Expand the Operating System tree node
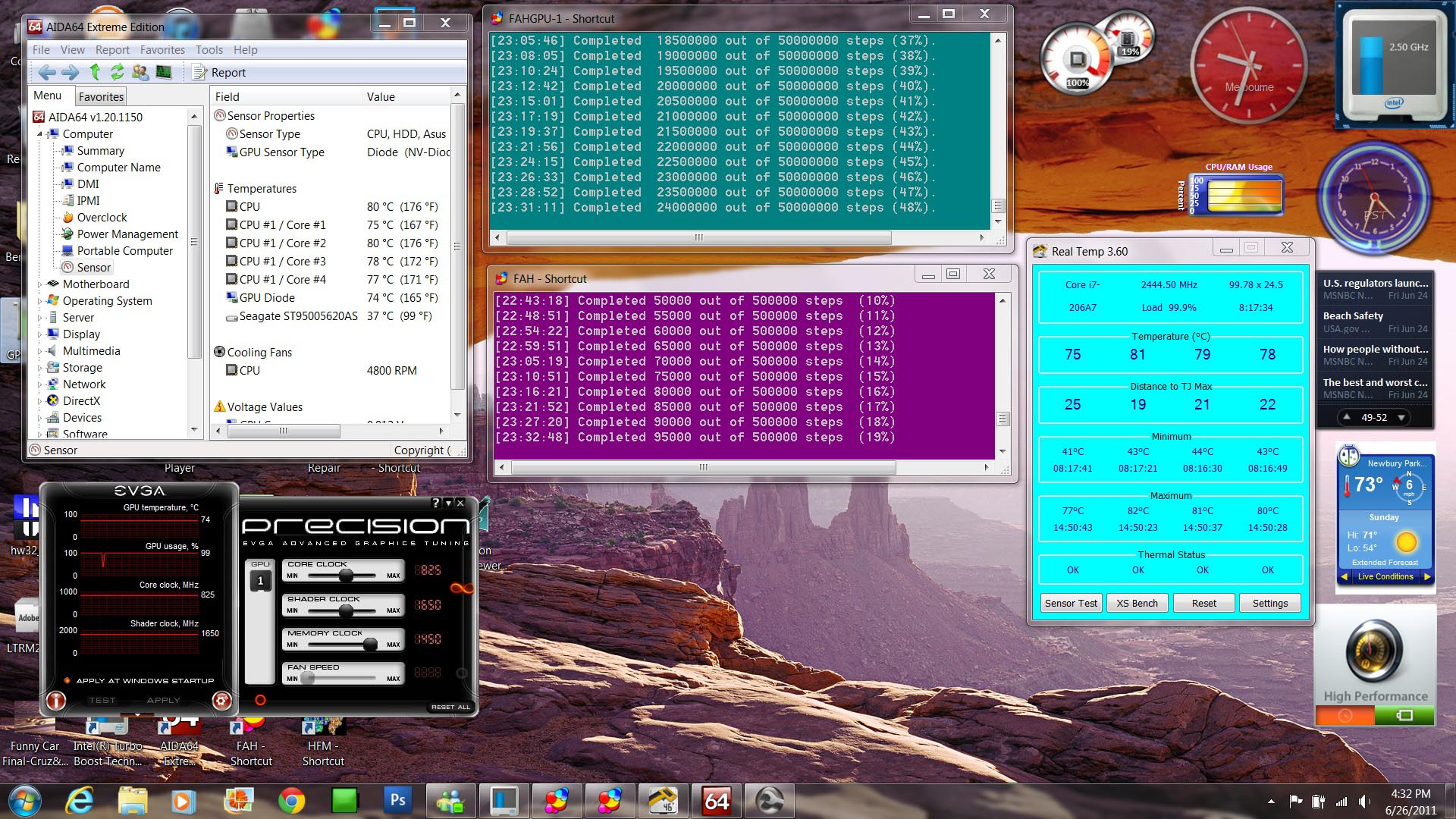Screen dimensions: 1456x819 coord(40,300)
